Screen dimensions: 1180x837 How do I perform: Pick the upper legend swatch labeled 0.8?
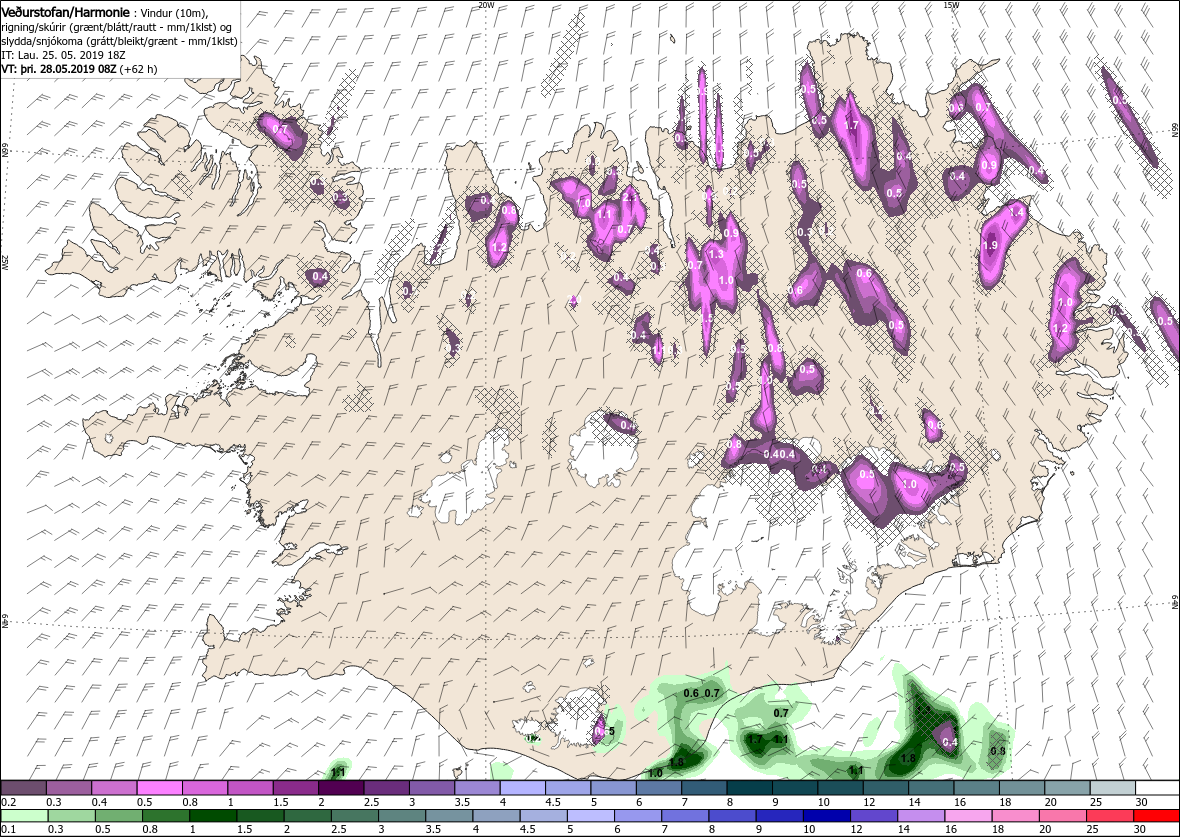(x=205, y=788)
